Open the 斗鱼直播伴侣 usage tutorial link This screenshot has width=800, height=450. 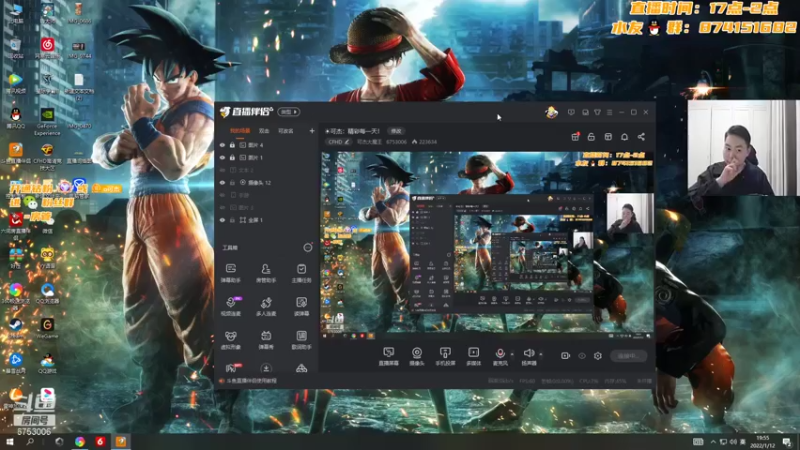(x=252, y=381)
